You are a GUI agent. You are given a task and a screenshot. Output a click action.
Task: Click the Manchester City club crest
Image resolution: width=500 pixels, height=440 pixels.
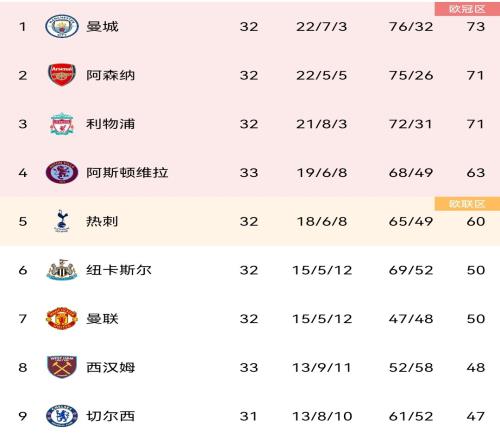(62, 26)
